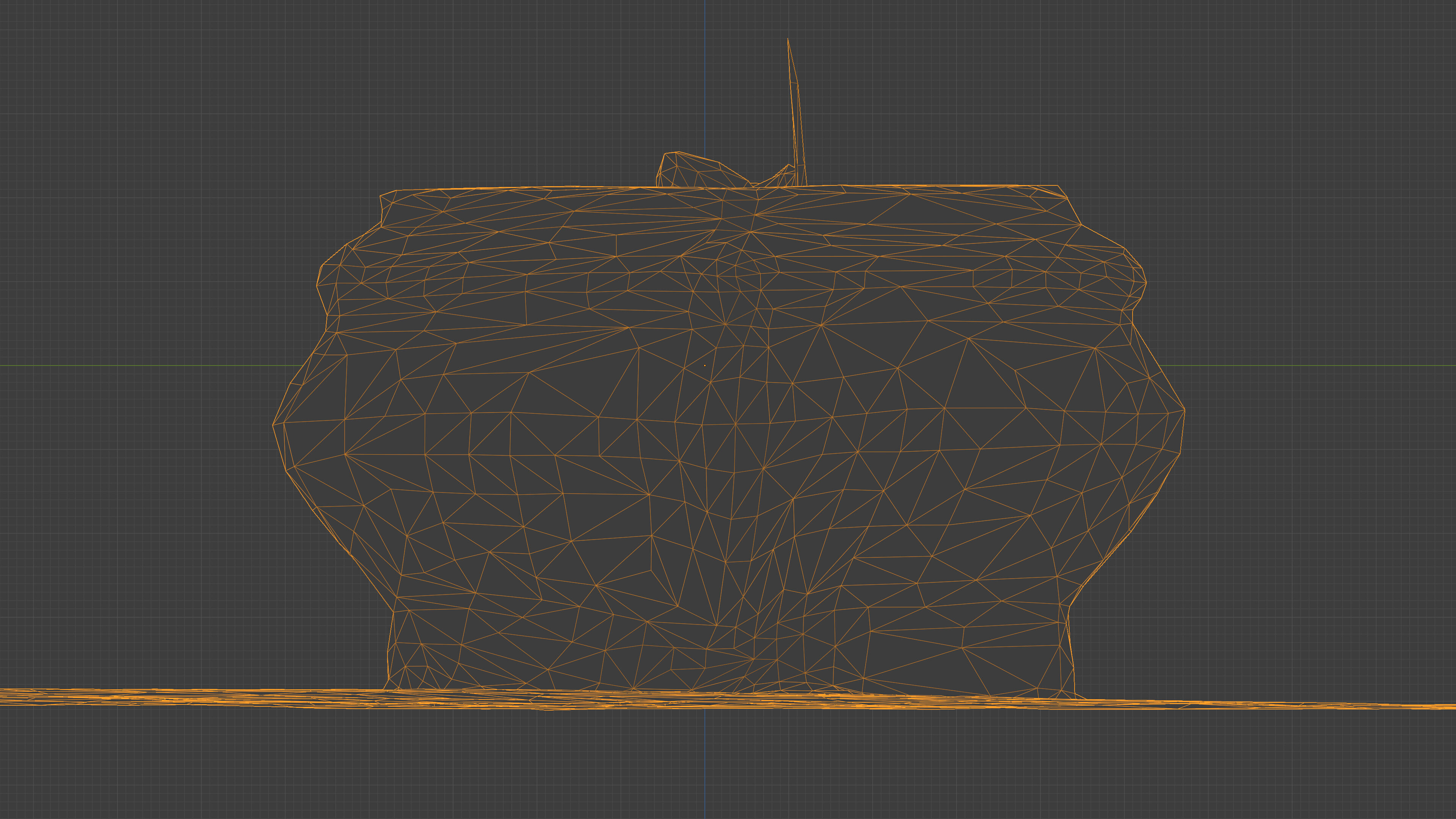Select the flat ground plane wireframe

728,699
